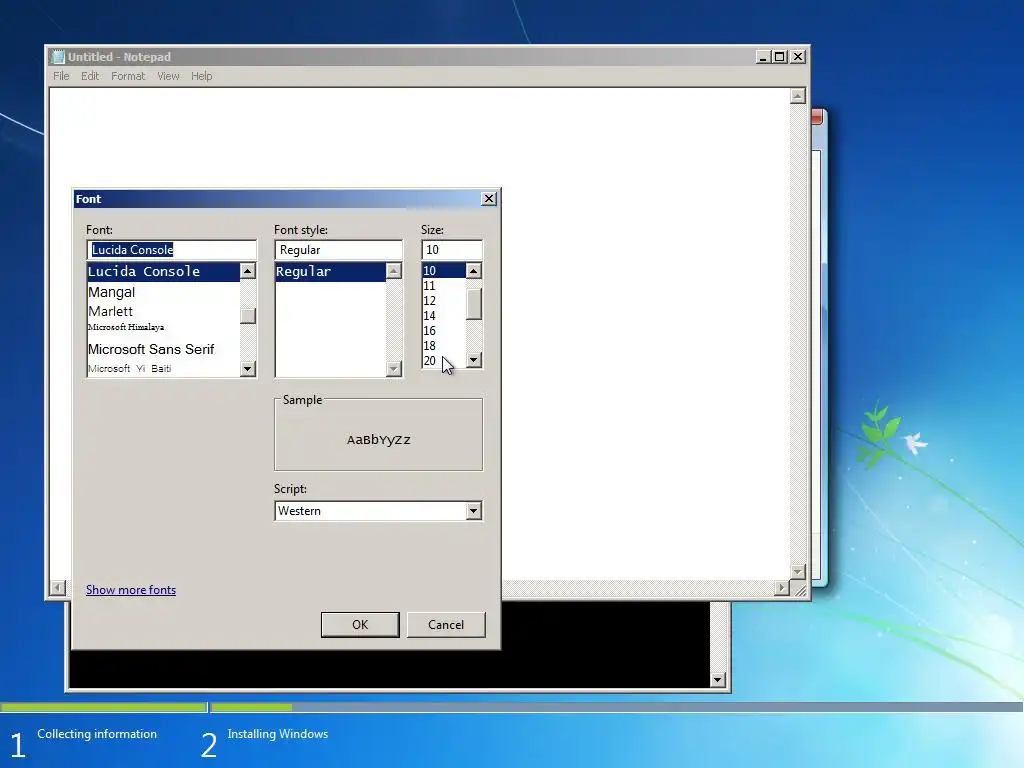Image resolution: width=1024 pixels, height=768 pixels.
Task: Click font list scroll up arrow
Action: 248,270
